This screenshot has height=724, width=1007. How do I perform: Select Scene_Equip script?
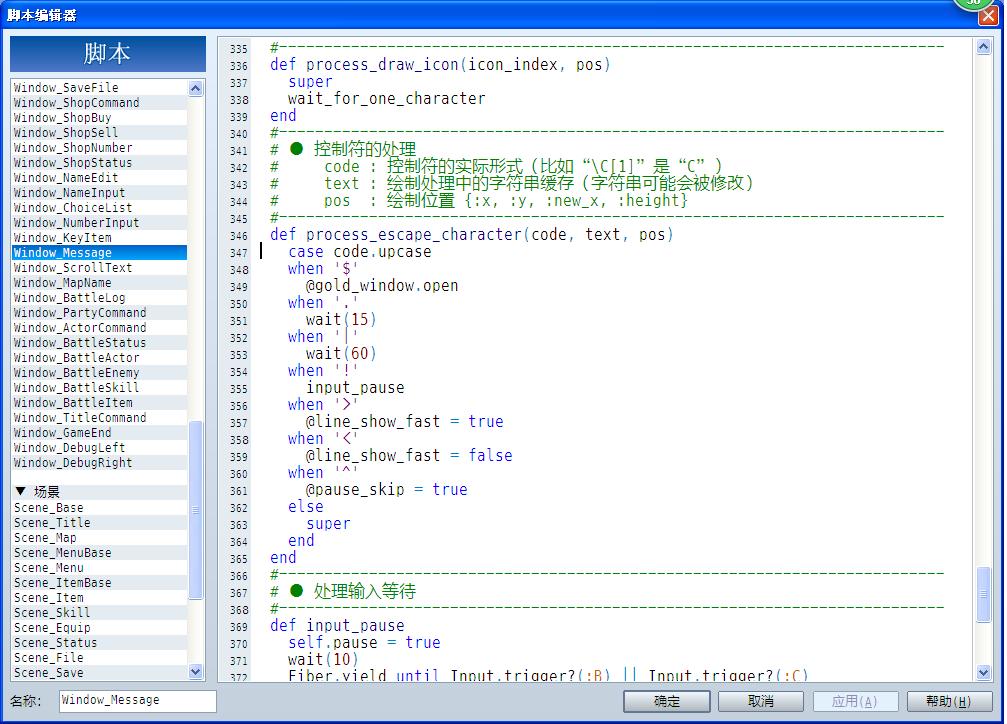tap(100, 628)
